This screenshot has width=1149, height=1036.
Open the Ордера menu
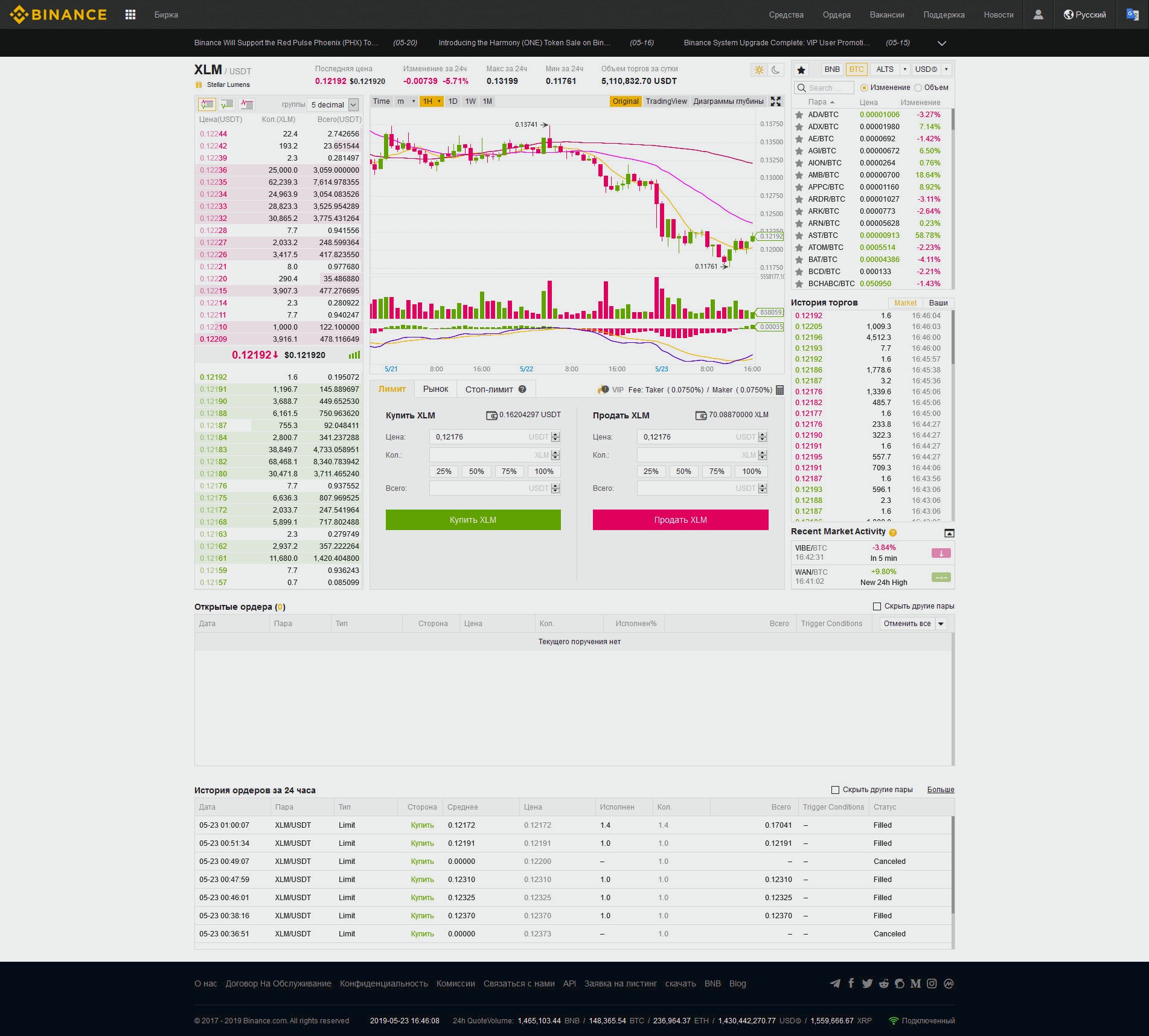(x=836, y=14)
